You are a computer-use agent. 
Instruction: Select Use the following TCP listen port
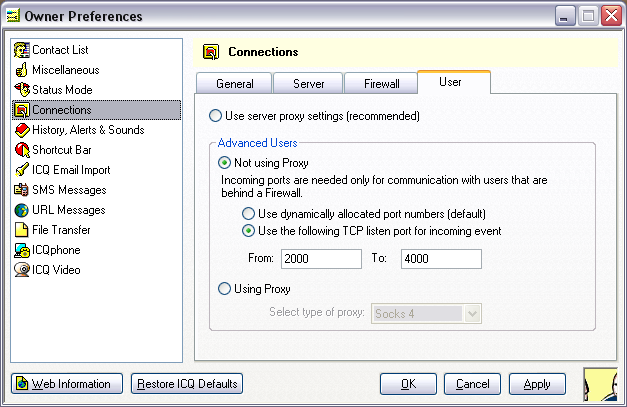(248, 231)
